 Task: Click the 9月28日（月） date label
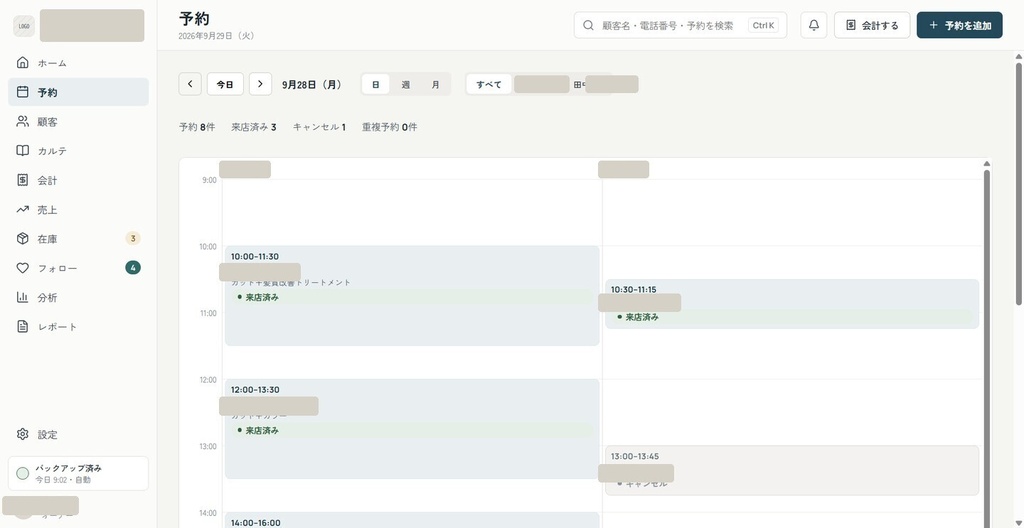[312, 84]
